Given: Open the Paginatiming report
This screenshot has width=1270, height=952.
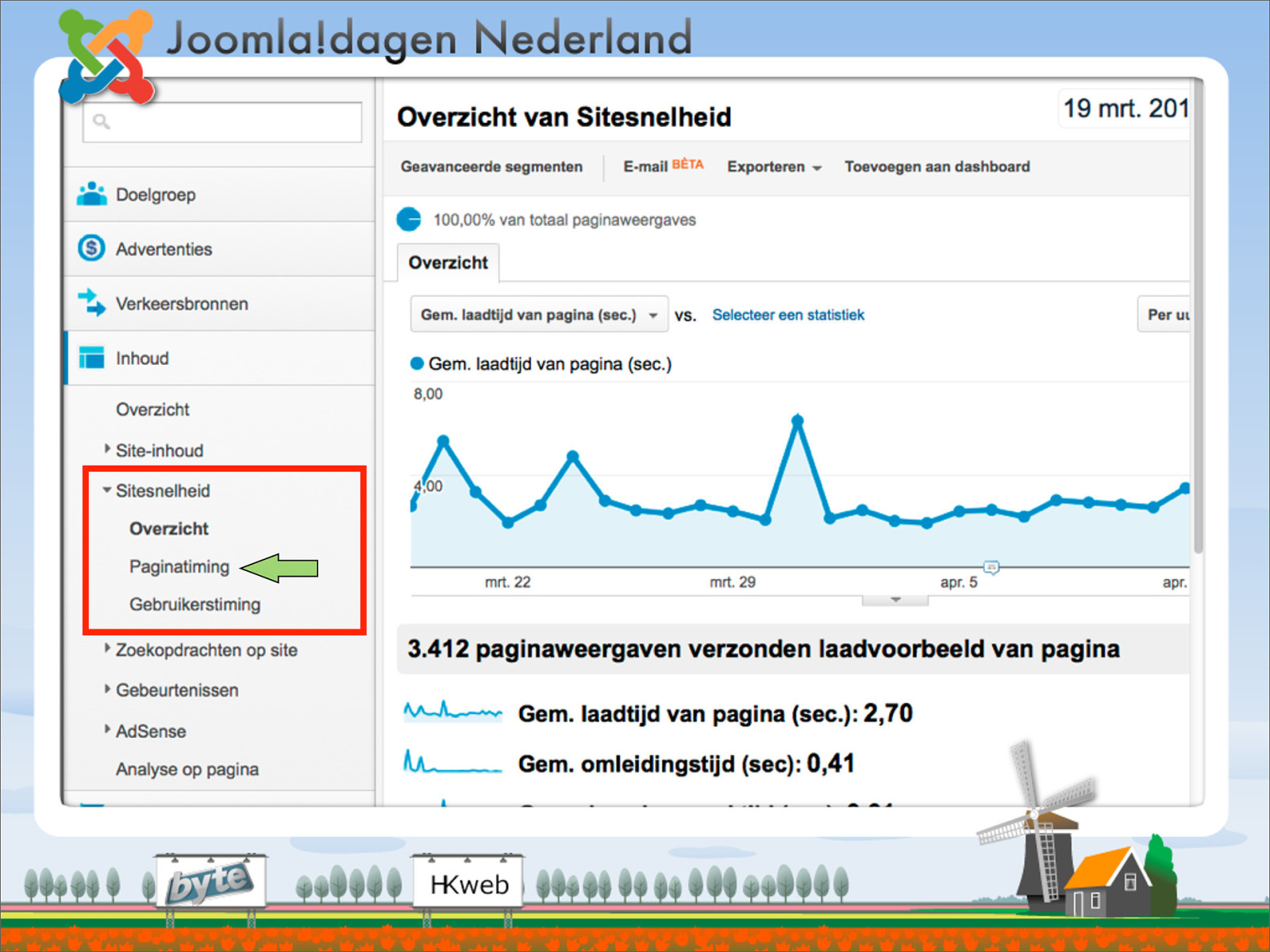Looking at the screenshot, I should point(179,566).
